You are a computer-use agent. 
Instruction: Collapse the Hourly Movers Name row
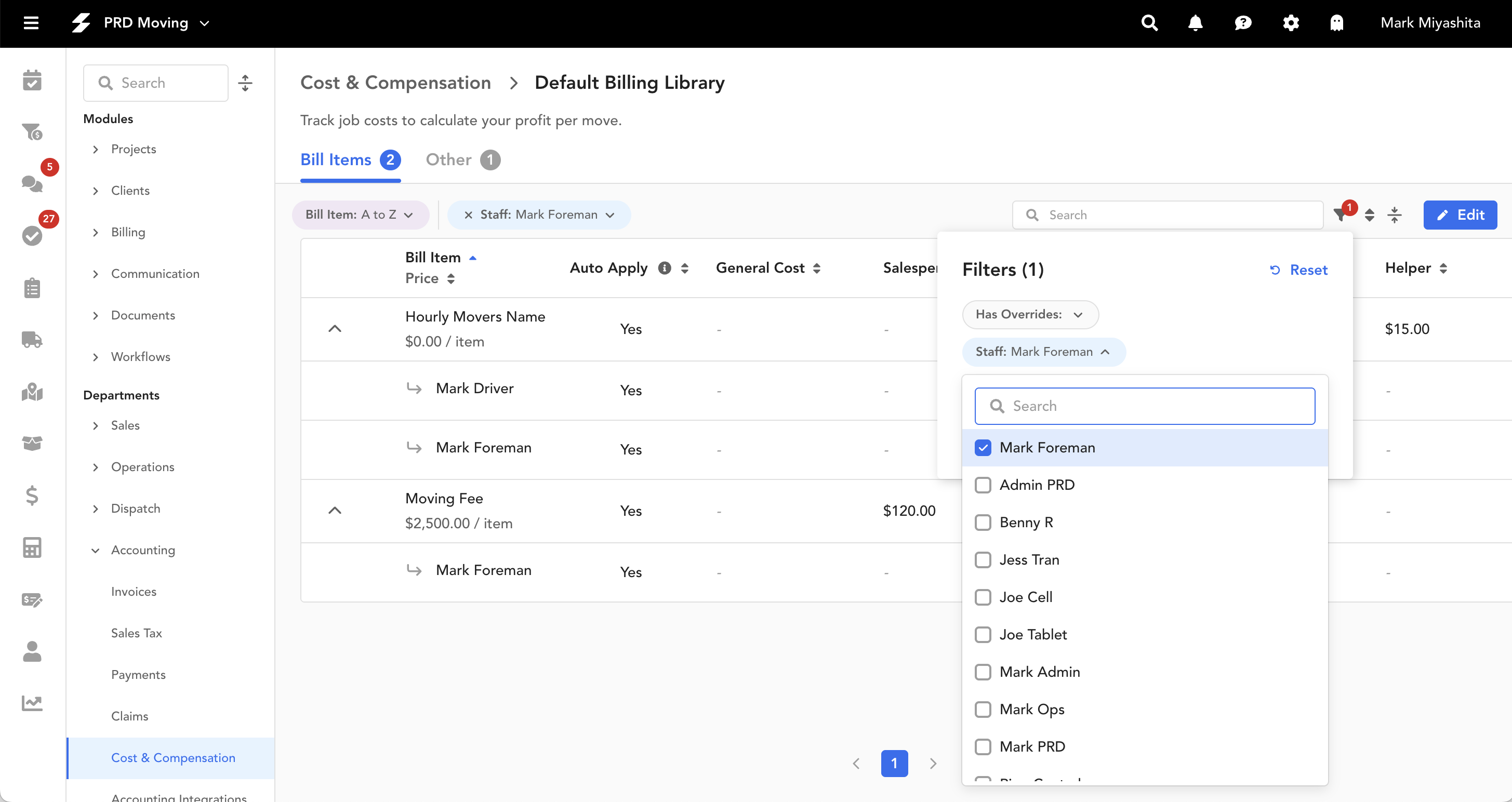[335, 329]
